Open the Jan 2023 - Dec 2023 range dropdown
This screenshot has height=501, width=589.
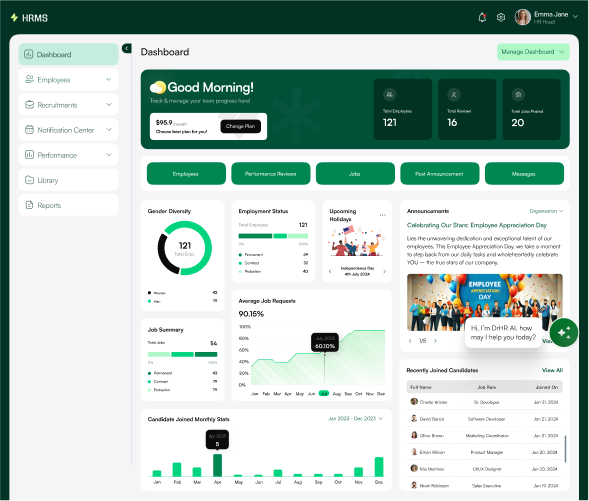point(355,418)
